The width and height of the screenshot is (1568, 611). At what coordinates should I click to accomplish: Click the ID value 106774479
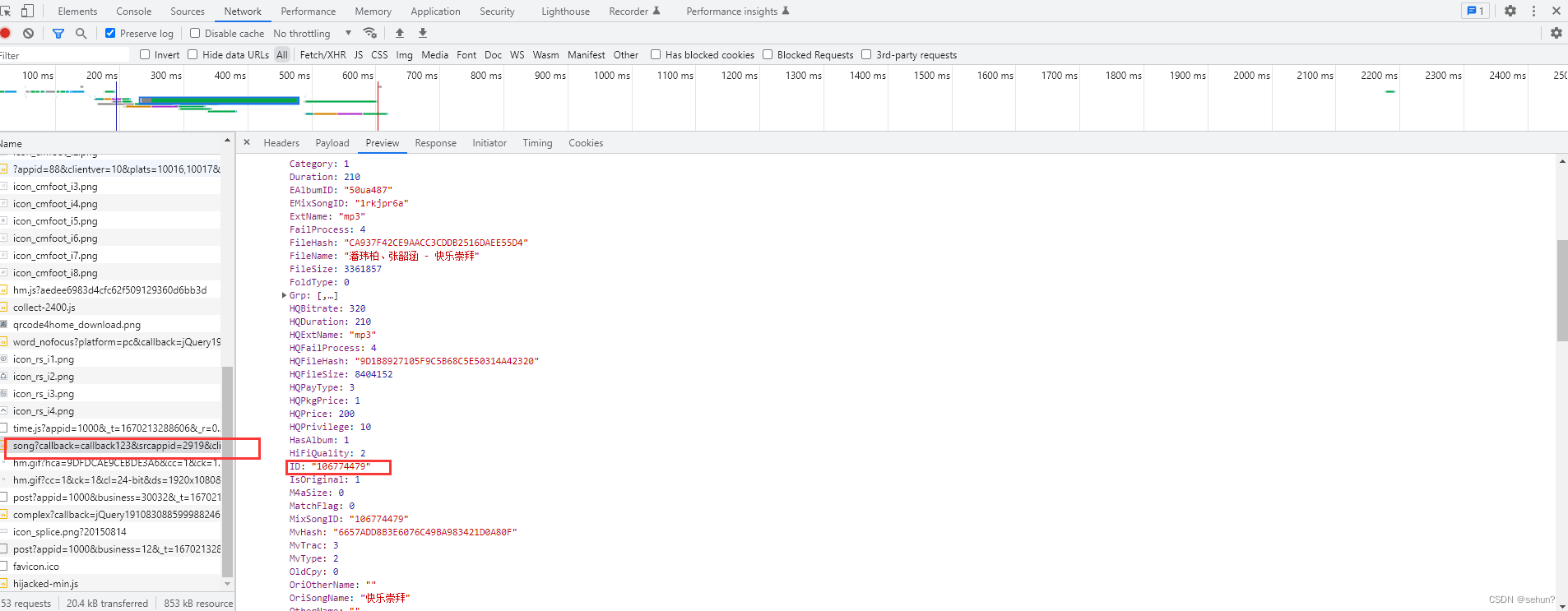click(x=341, y=466)
